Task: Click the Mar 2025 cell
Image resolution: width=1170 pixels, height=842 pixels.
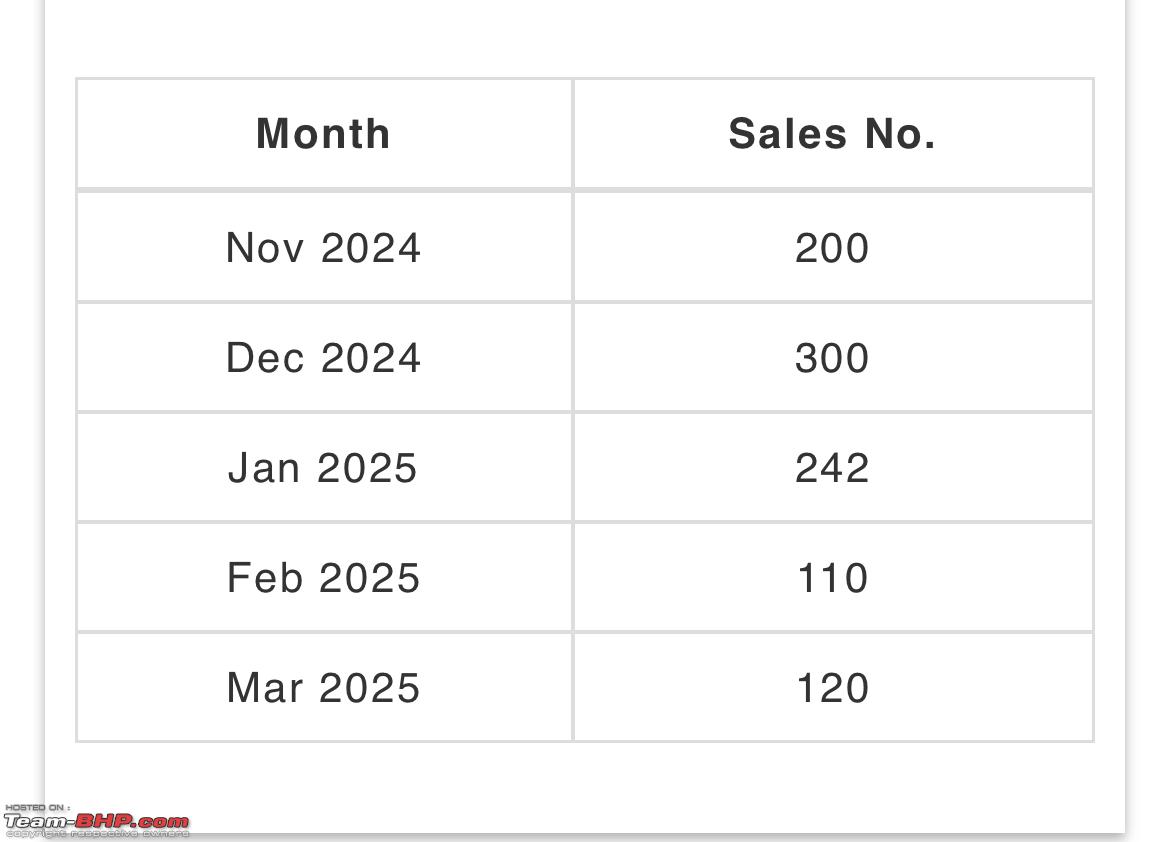Action: pyautogui.click(x=324, y=687)
